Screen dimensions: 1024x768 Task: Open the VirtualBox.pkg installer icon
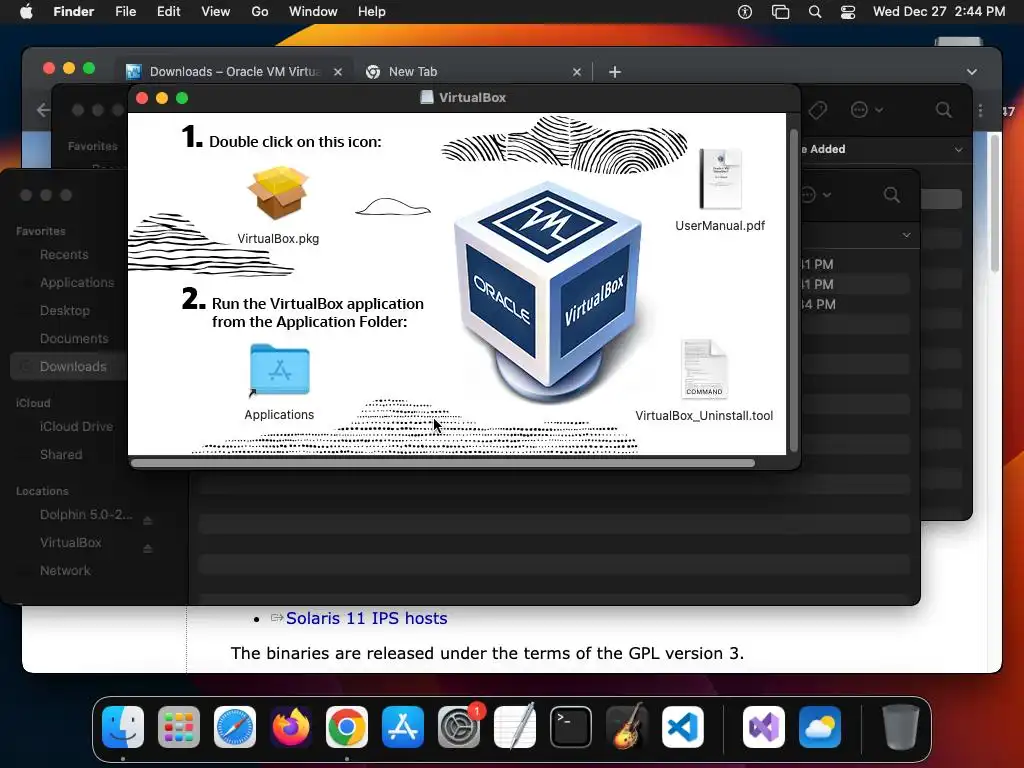[278, 193]
